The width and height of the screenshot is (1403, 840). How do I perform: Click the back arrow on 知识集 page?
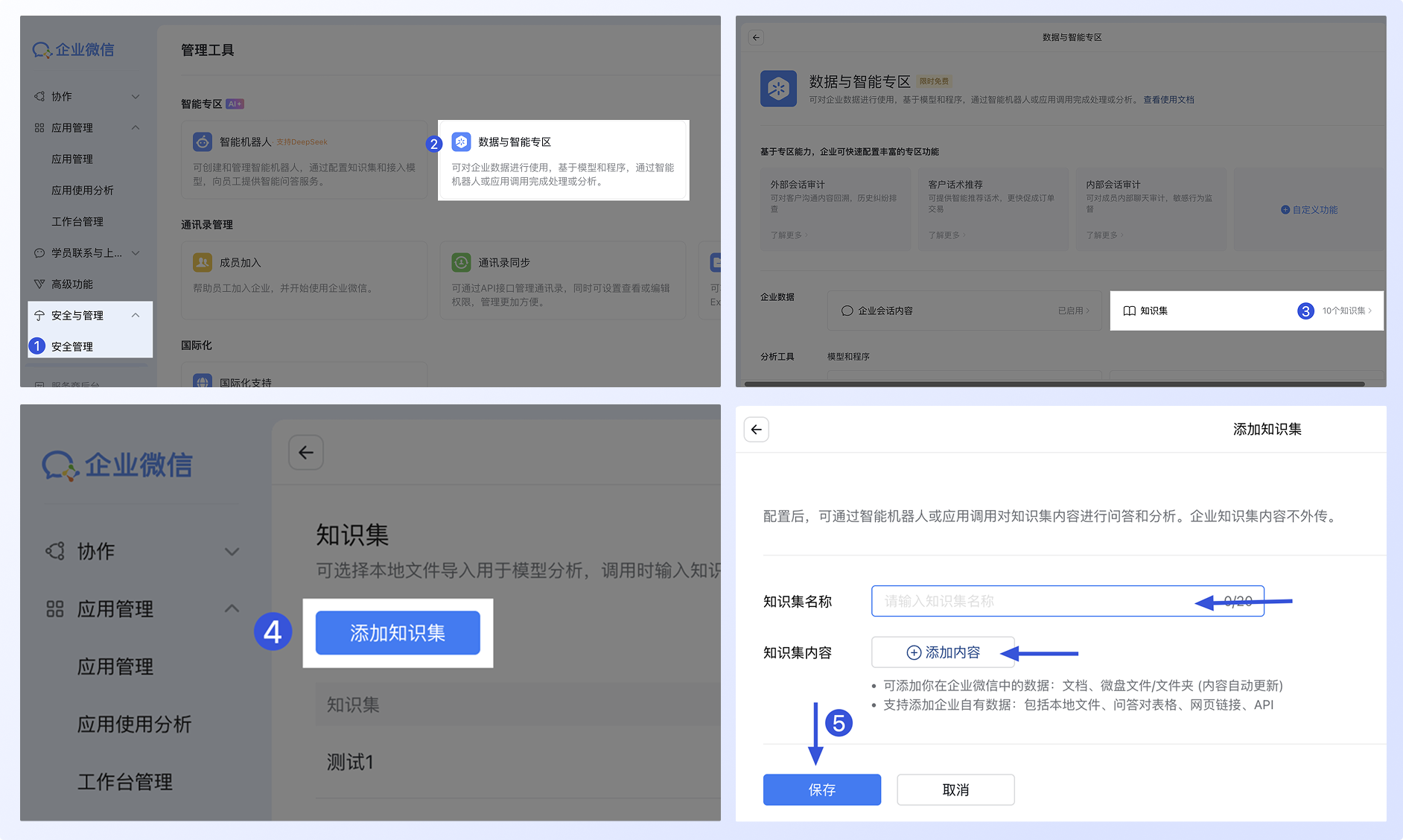tap(306, 452)
